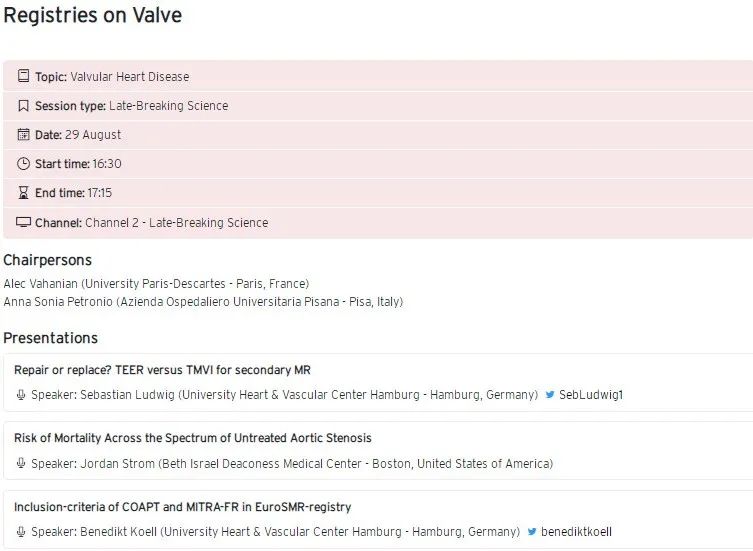The image size is (753, 551).
Task: Click the microphone icon beside Benedikt Koell
Action: [x=20, y=532]
